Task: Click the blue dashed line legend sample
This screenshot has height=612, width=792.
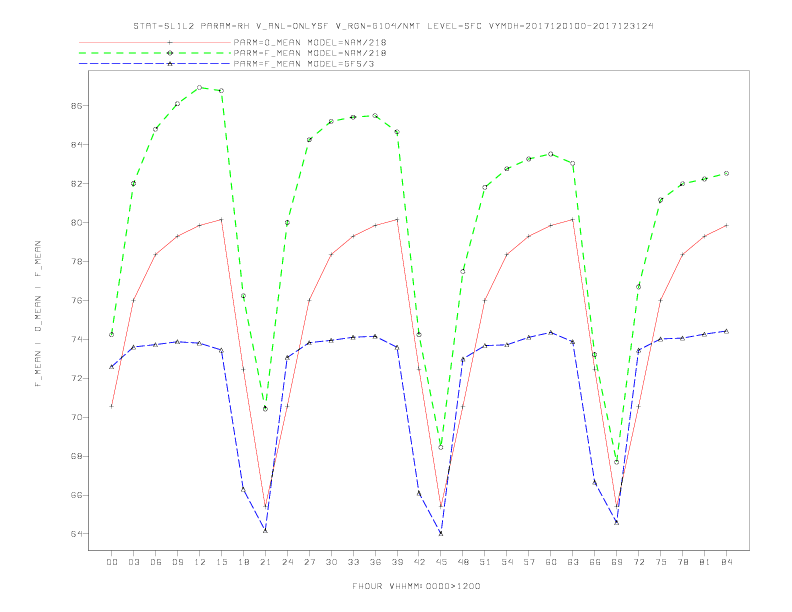Action: click(155, 64)
